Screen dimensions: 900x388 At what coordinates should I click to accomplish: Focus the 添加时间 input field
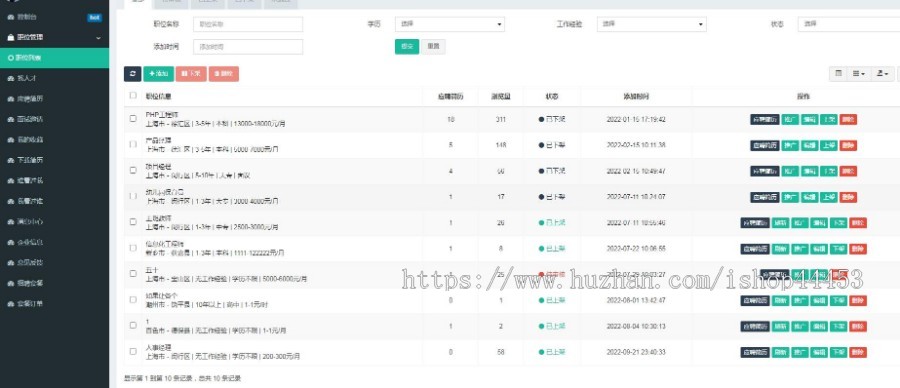click(248, 47)
